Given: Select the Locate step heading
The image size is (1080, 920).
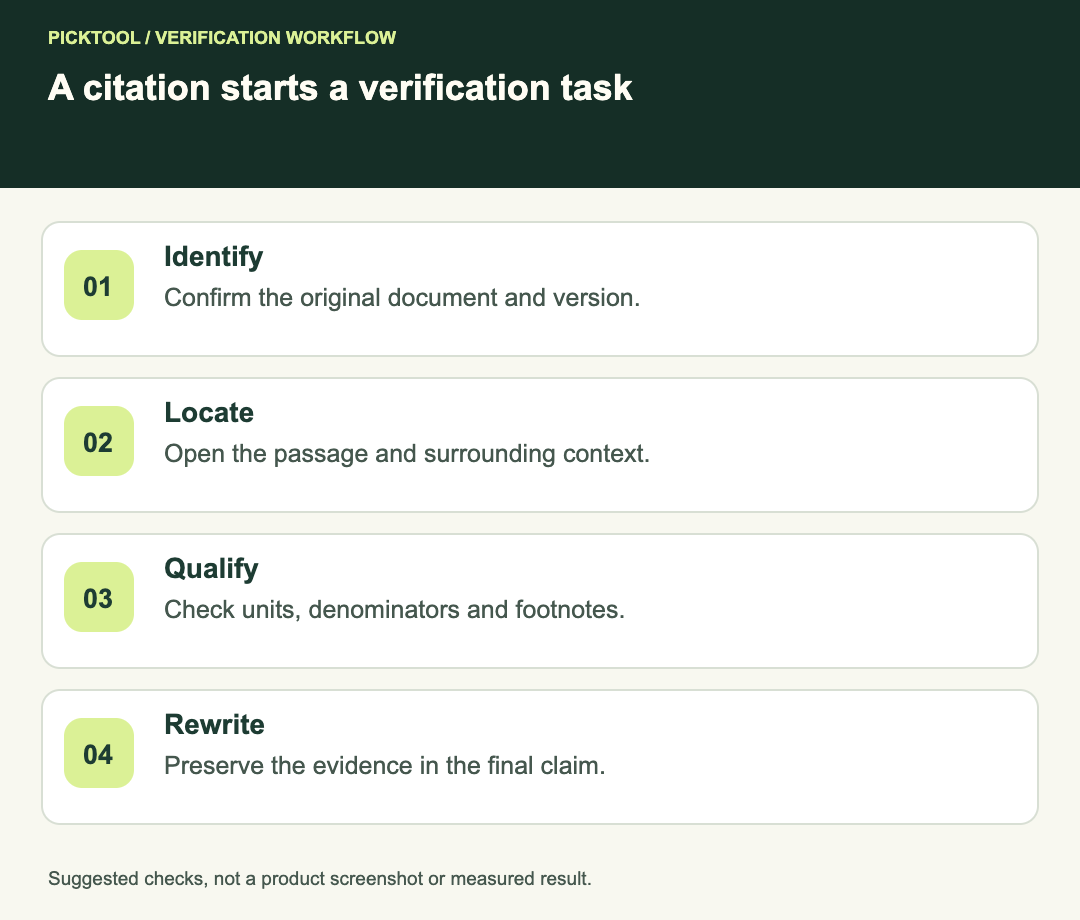Looking at the screenshot, I should pyautogui.click(x=209, y=412).
